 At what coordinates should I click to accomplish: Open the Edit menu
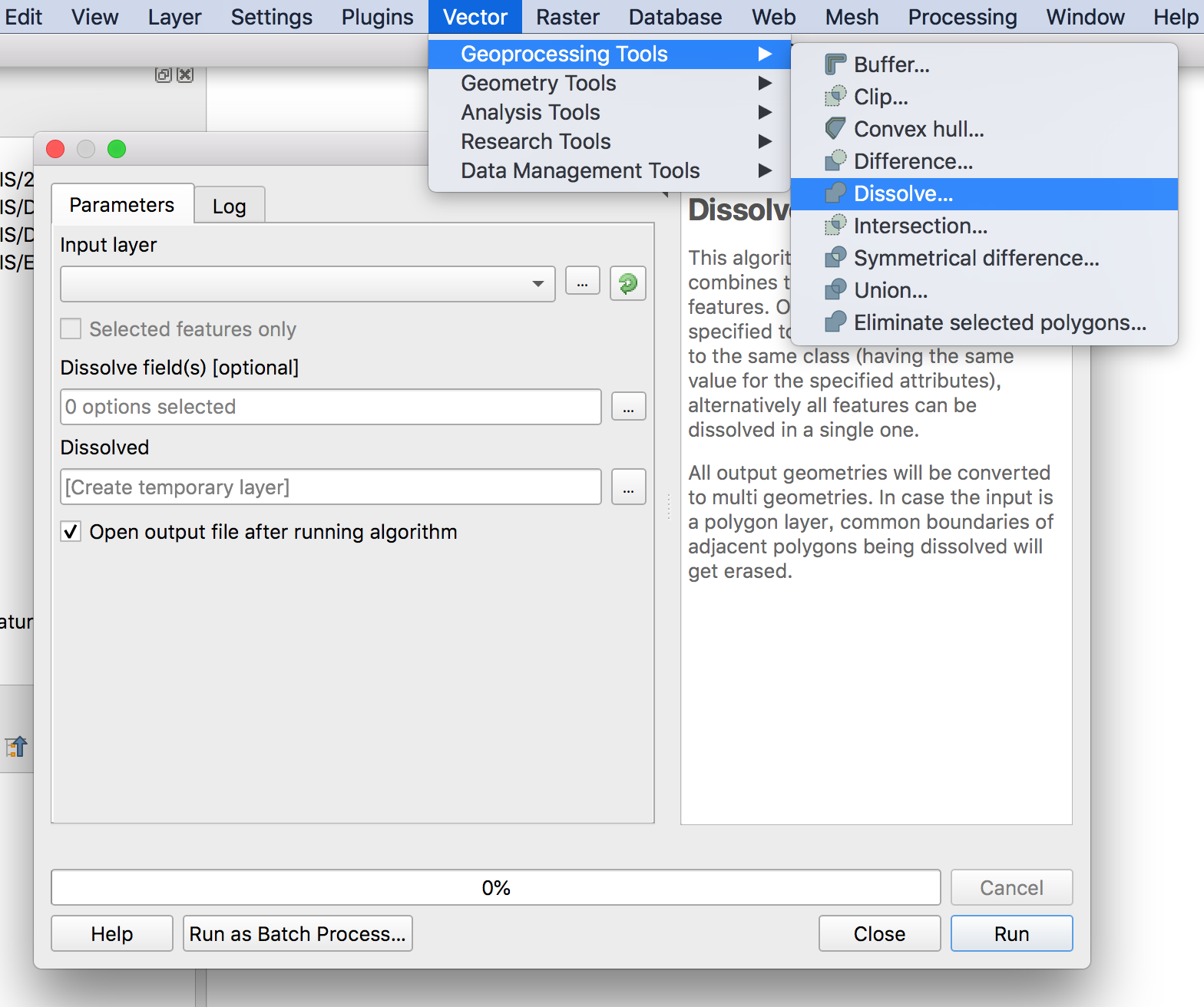tap(23, 17)
